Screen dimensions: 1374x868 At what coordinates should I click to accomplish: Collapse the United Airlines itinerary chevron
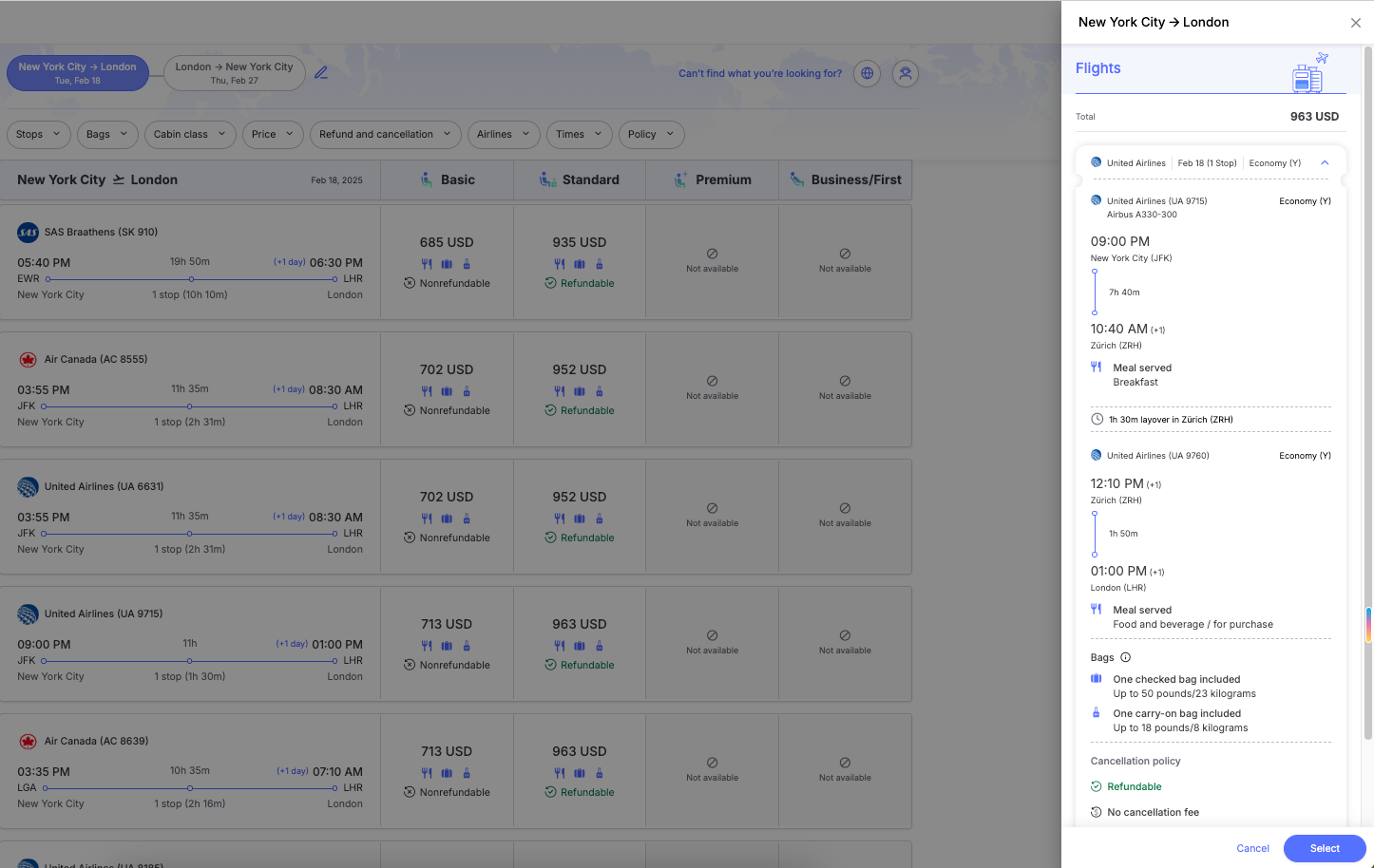pyautogui.click(x=1325, y=162)
